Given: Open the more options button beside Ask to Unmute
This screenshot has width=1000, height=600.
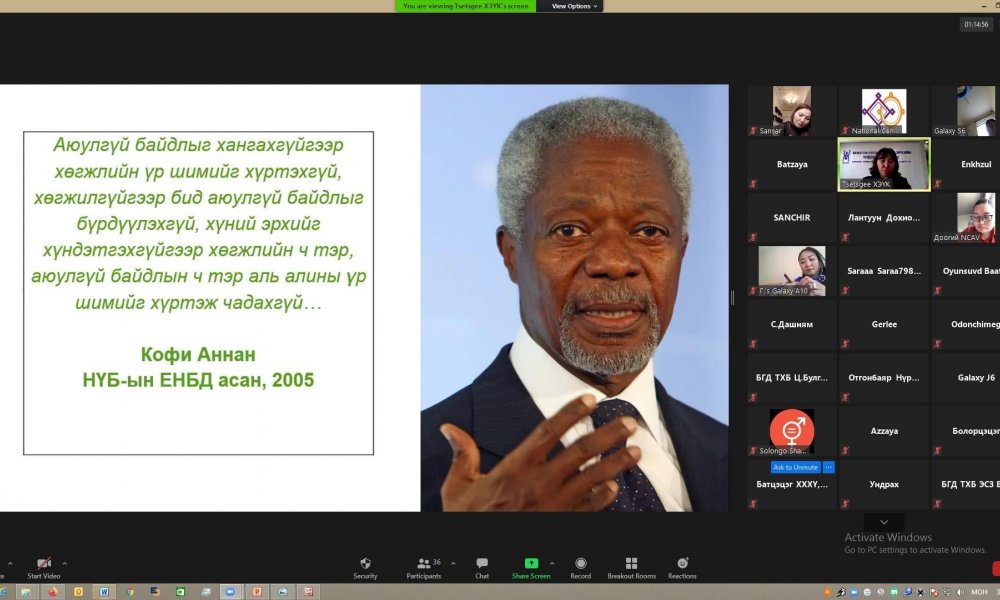Looking at the screenshot, I should tap(828, 467).
